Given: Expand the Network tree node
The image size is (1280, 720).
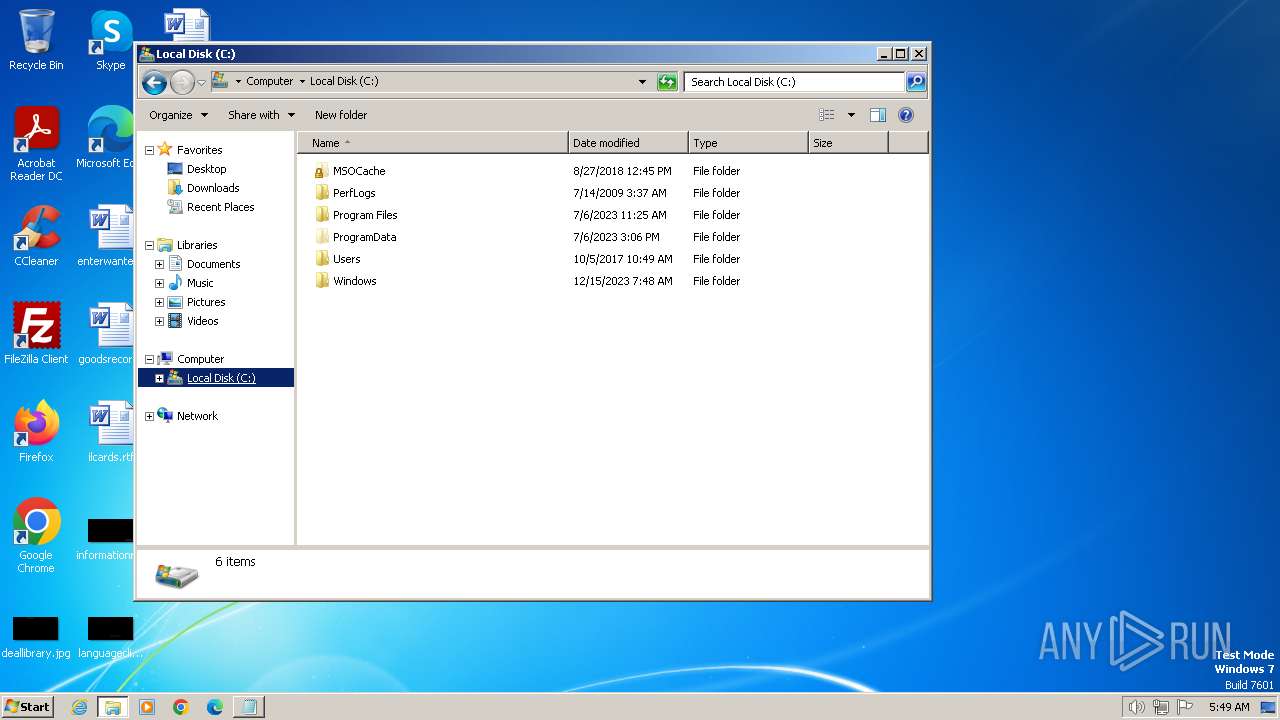Looking at the screenshot, I should (x=149, y=416).
